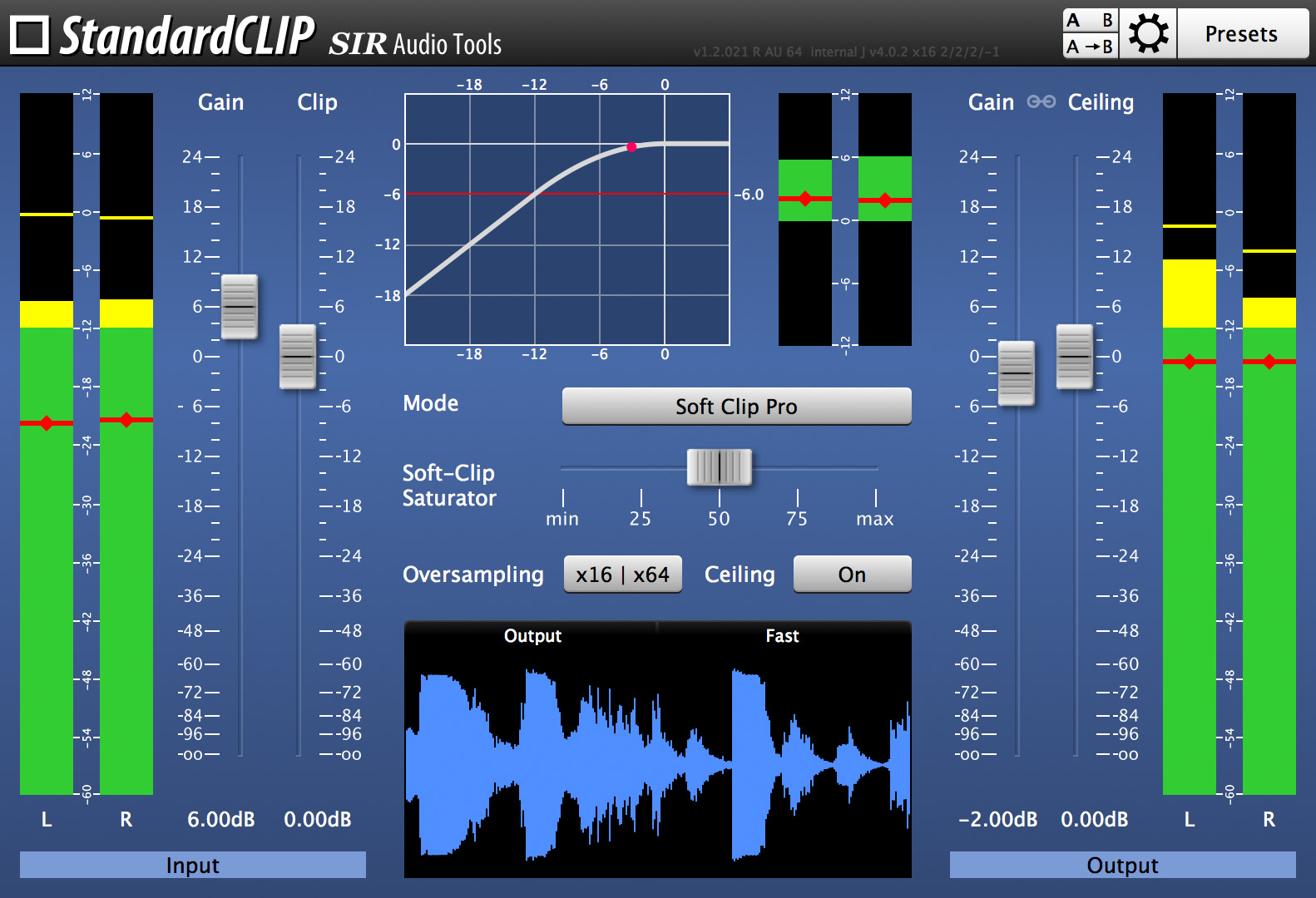Click the Clip slider handle

point(297,357)
